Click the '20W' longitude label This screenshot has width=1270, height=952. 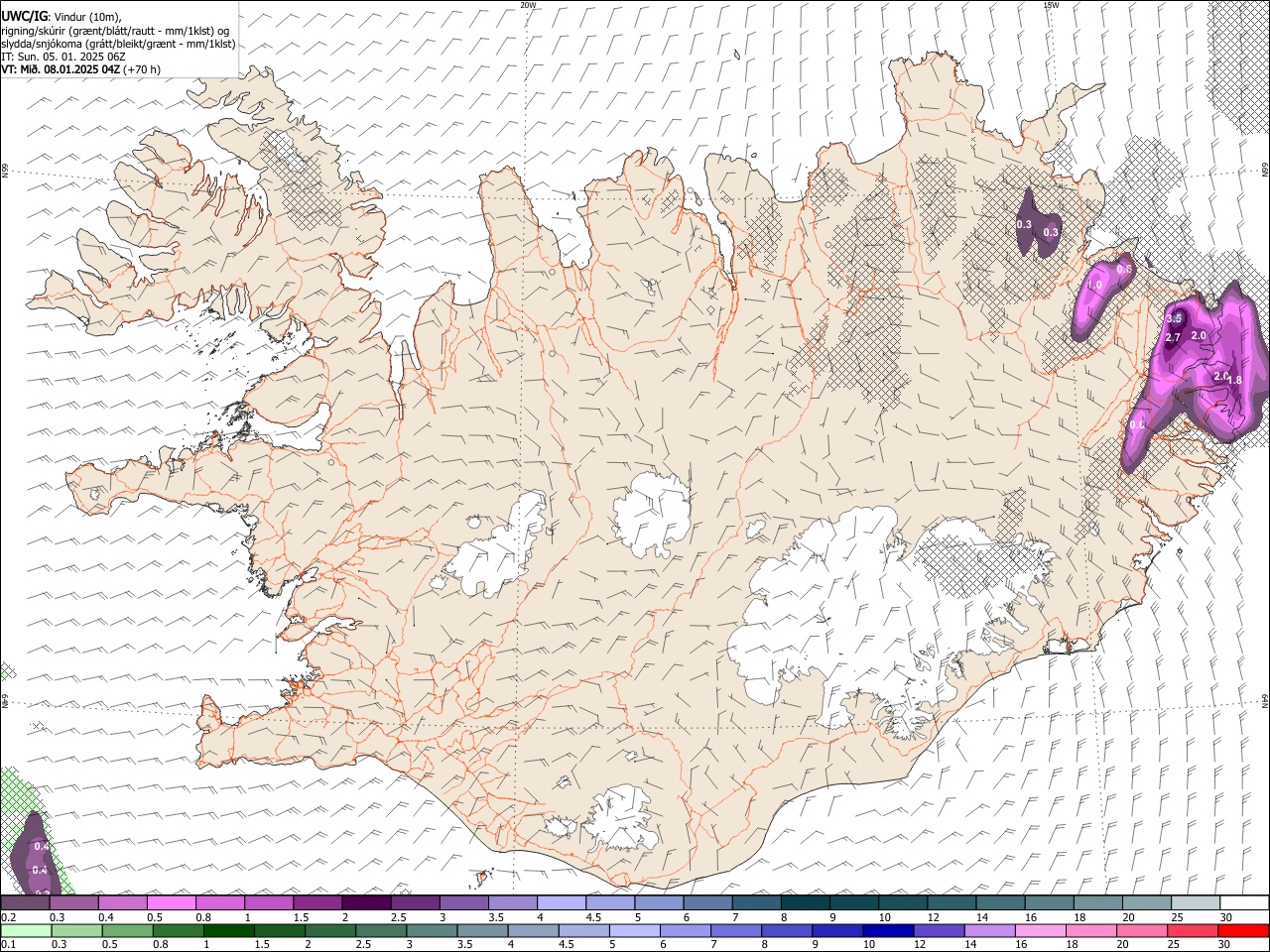[x=528, y=5]
